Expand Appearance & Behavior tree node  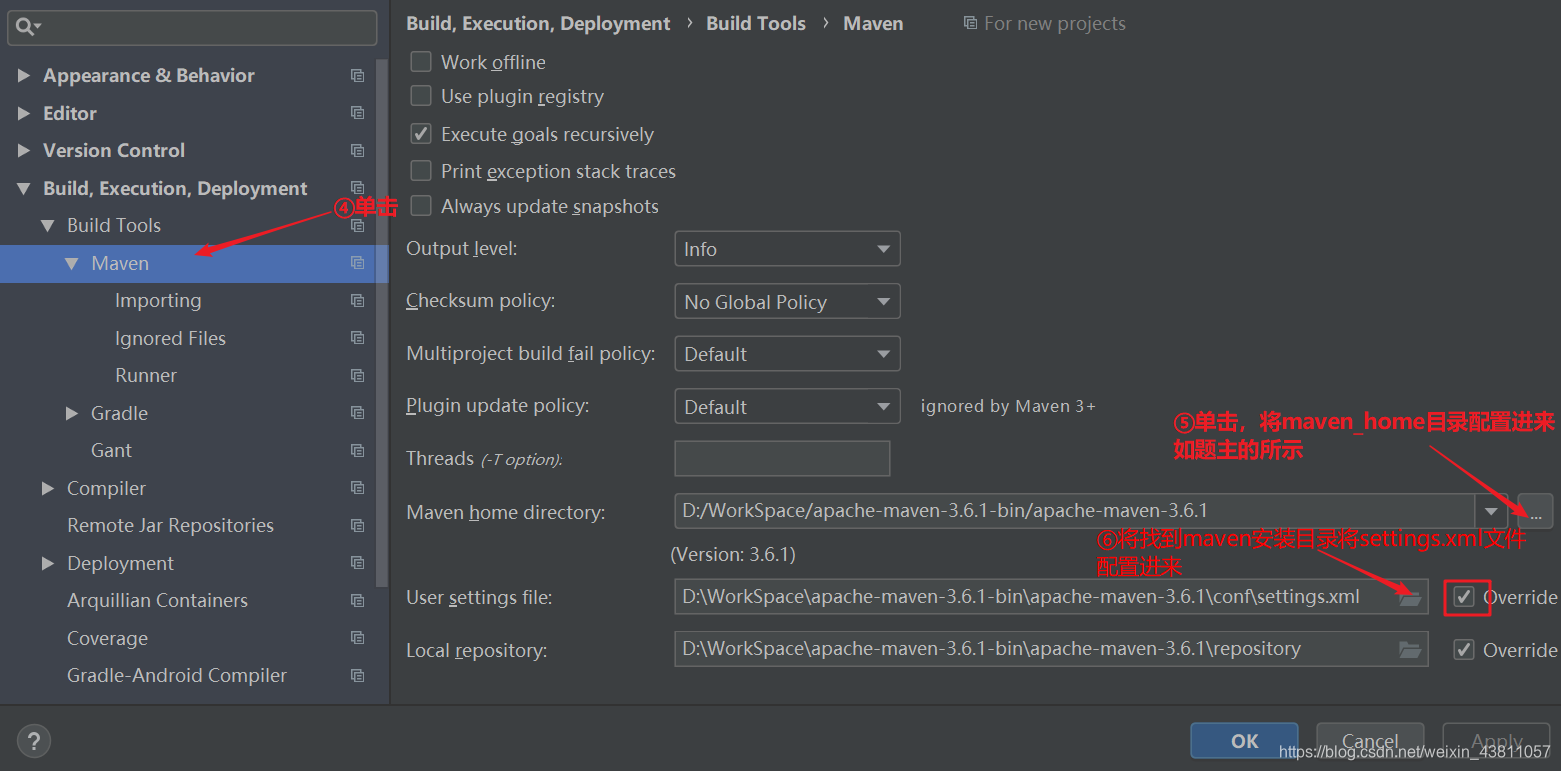[x=24, y=75]
